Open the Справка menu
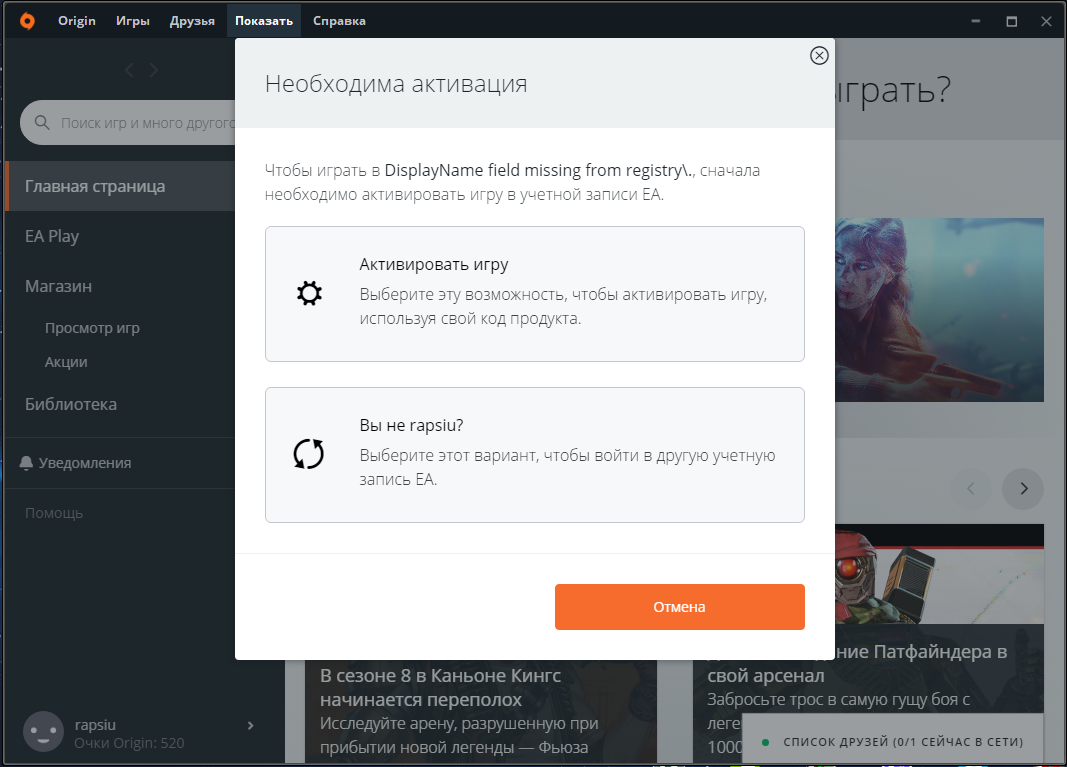The image size is (1067, 767). [339, 21]
